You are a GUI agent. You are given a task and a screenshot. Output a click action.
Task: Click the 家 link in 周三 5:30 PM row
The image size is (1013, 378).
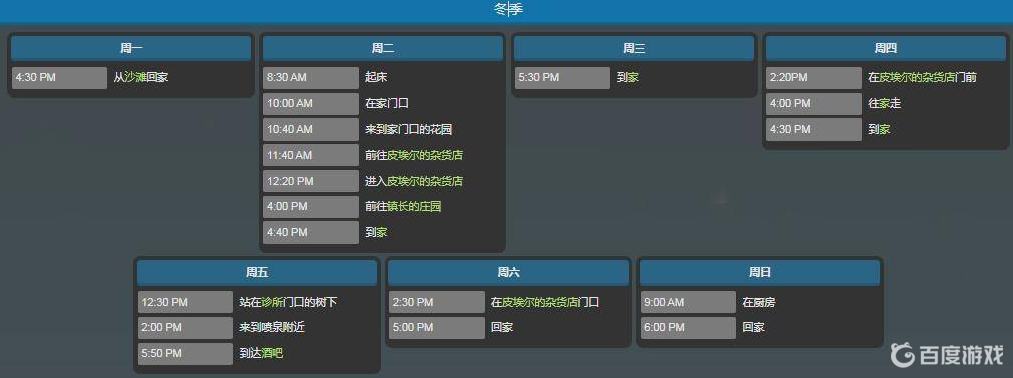click(633, 78)
